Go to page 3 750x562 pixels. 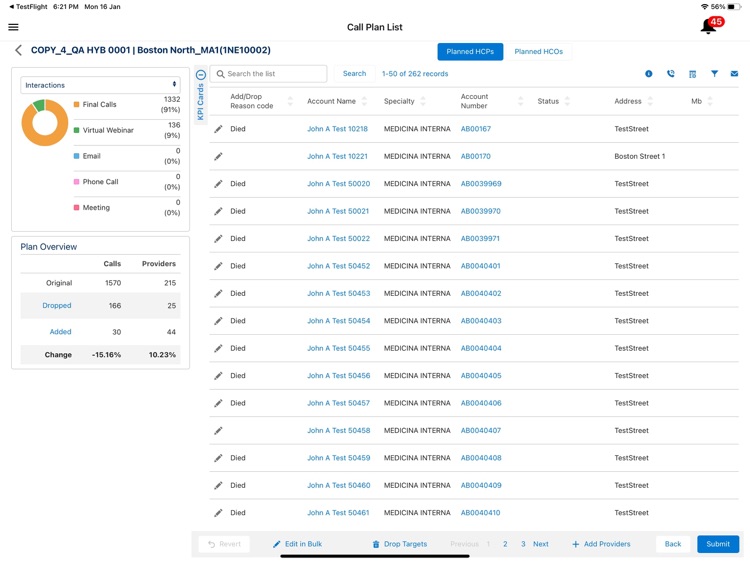point(523,544)
